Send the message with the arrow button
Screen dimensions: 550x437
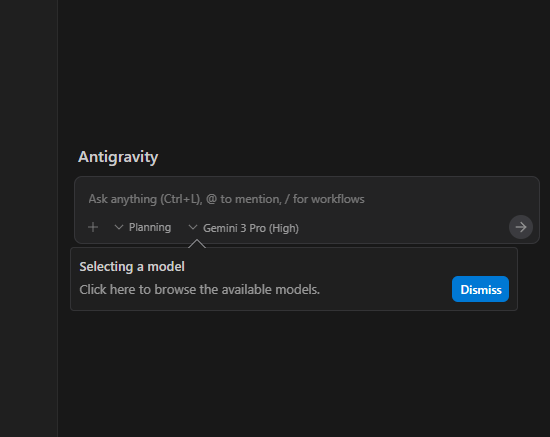(x=521, y=227)
